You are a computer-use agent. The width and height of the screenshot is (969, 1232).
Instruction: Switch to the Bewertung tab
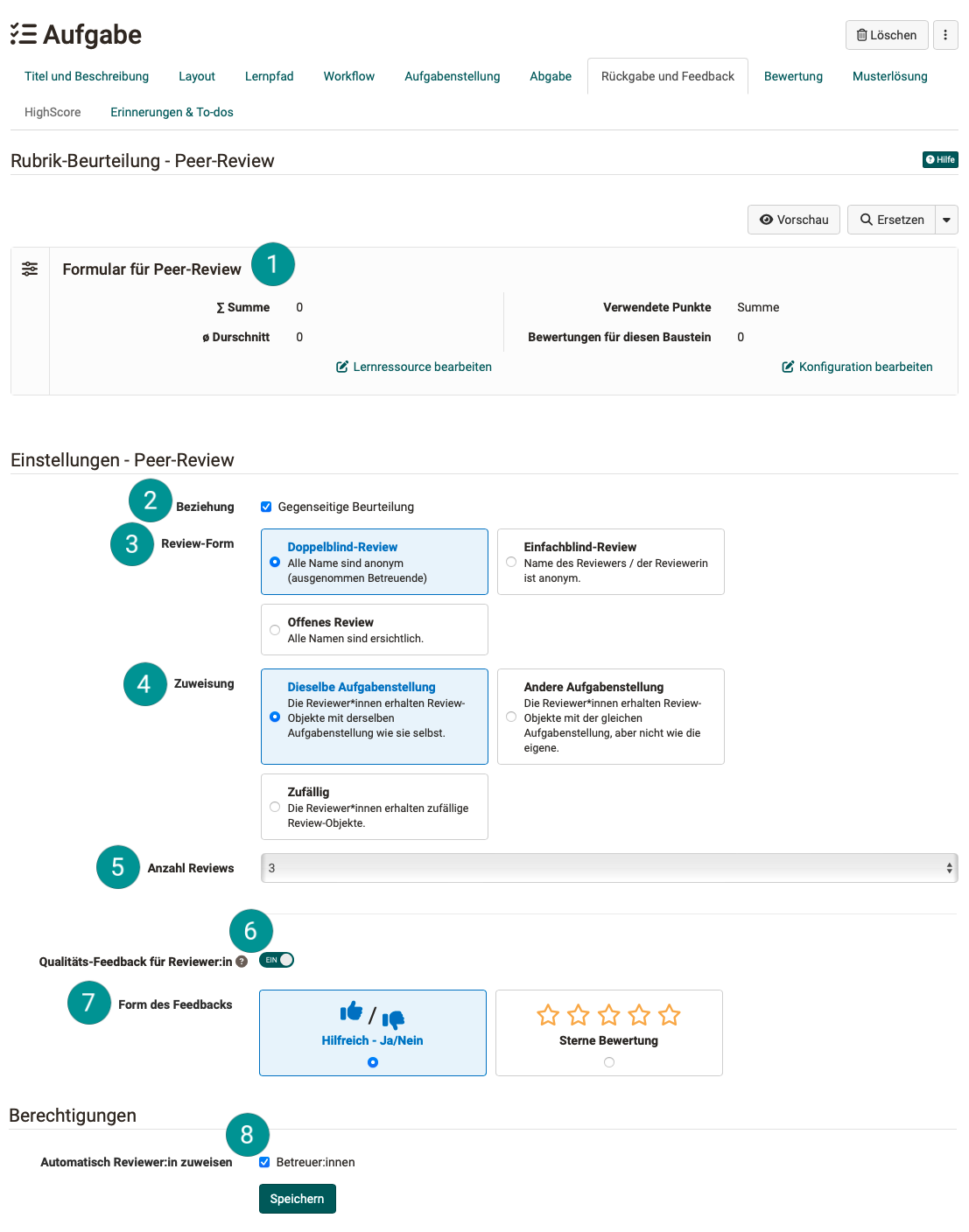[793, 76]
